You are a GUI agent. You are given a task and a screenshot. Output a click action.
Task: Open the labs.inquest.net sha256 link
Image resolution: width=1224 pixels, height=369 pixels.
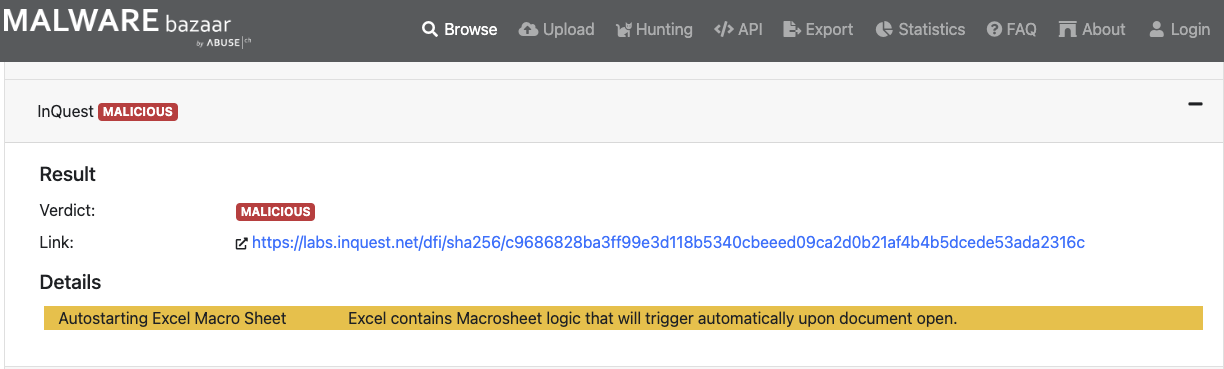point(668,243)
